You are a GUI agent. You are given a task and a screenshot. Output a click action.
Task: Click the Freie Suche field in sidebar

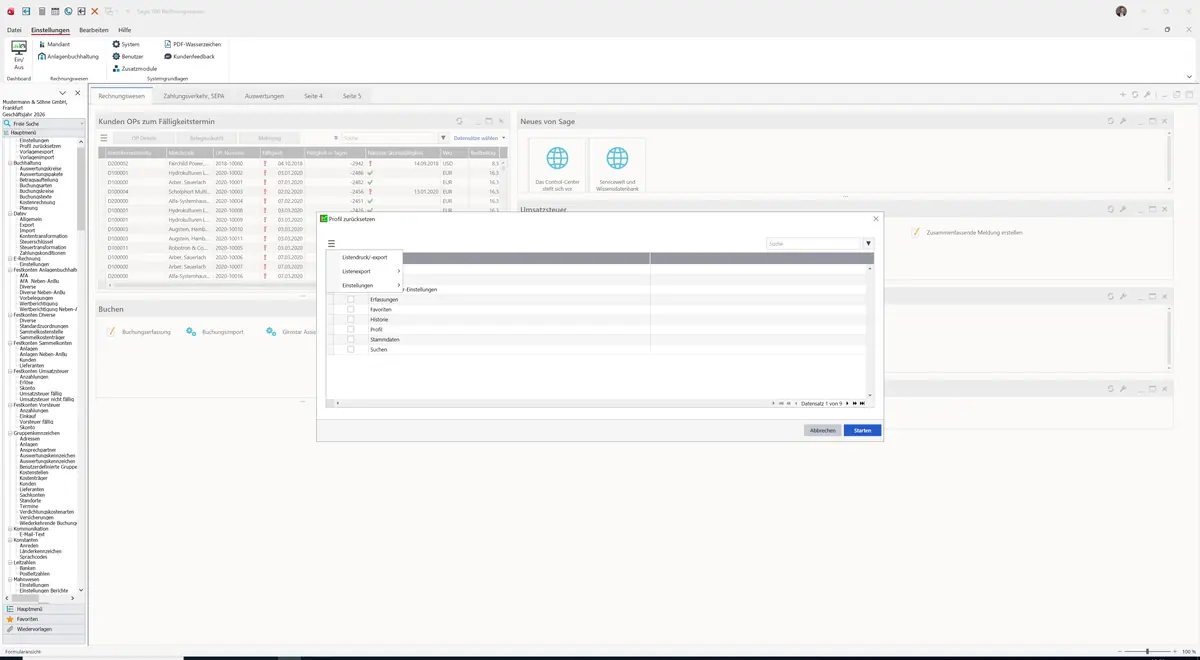pyautogui.click(x=44, y=123)
